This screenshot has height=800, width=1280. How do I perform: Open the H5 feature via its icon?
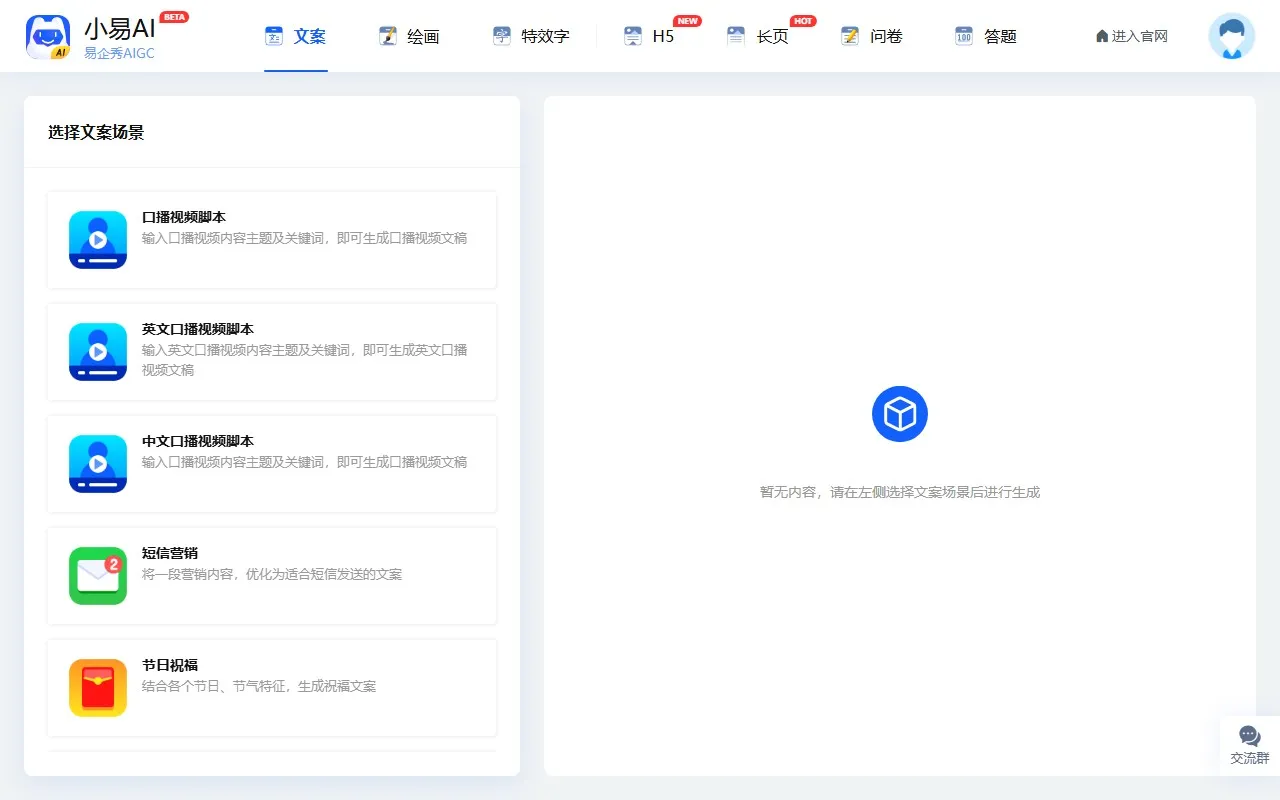click(633, 35)
